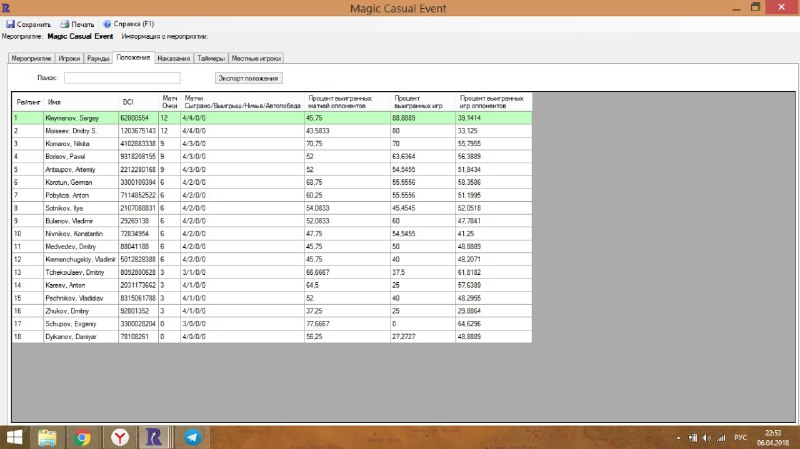Viewport: 800px width, 449px height.
Task: Switch to the Мероприятие tab
Action: 31,58
